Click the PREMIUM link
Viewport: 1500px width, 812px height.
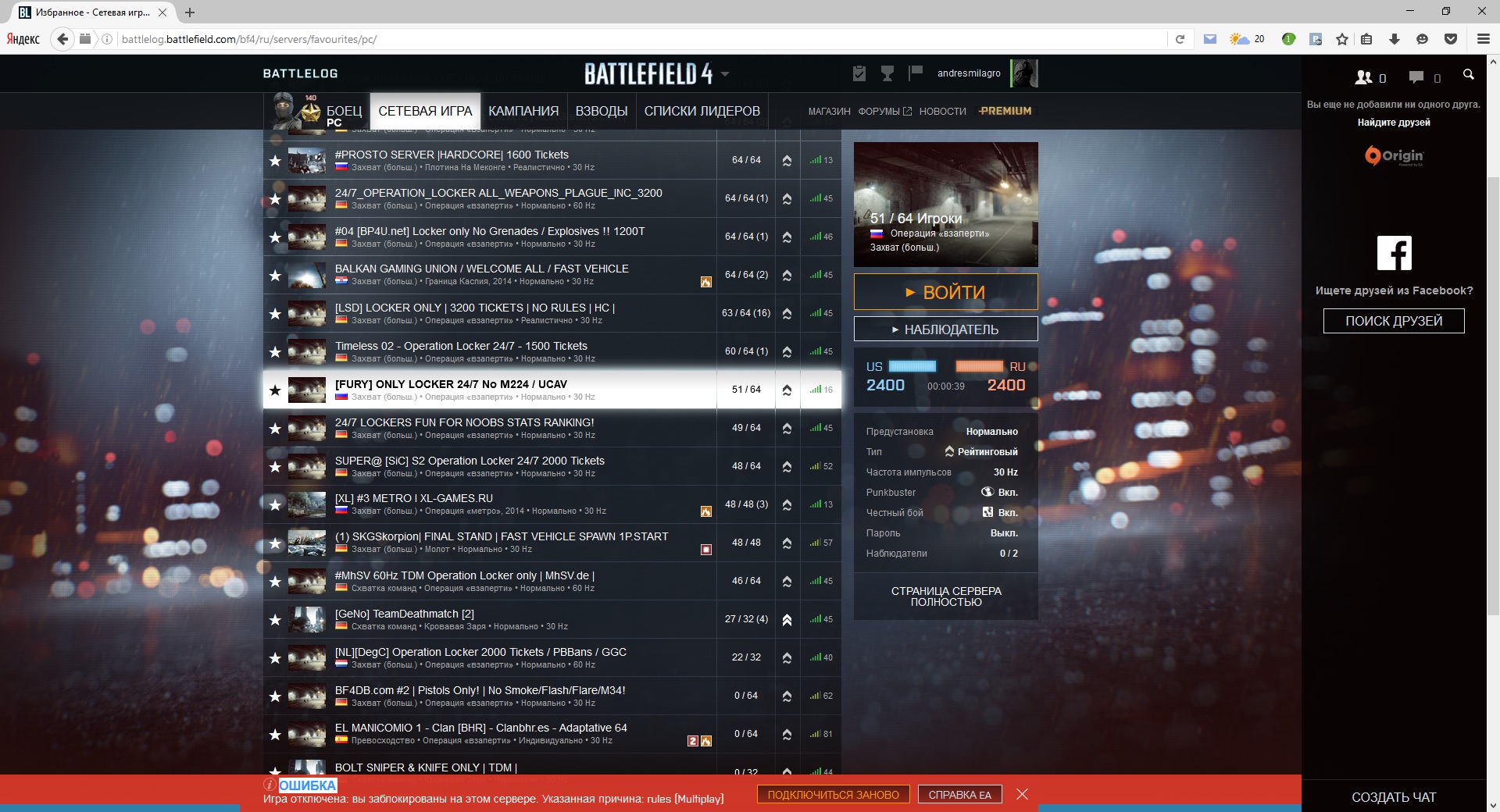(1005, 111)
